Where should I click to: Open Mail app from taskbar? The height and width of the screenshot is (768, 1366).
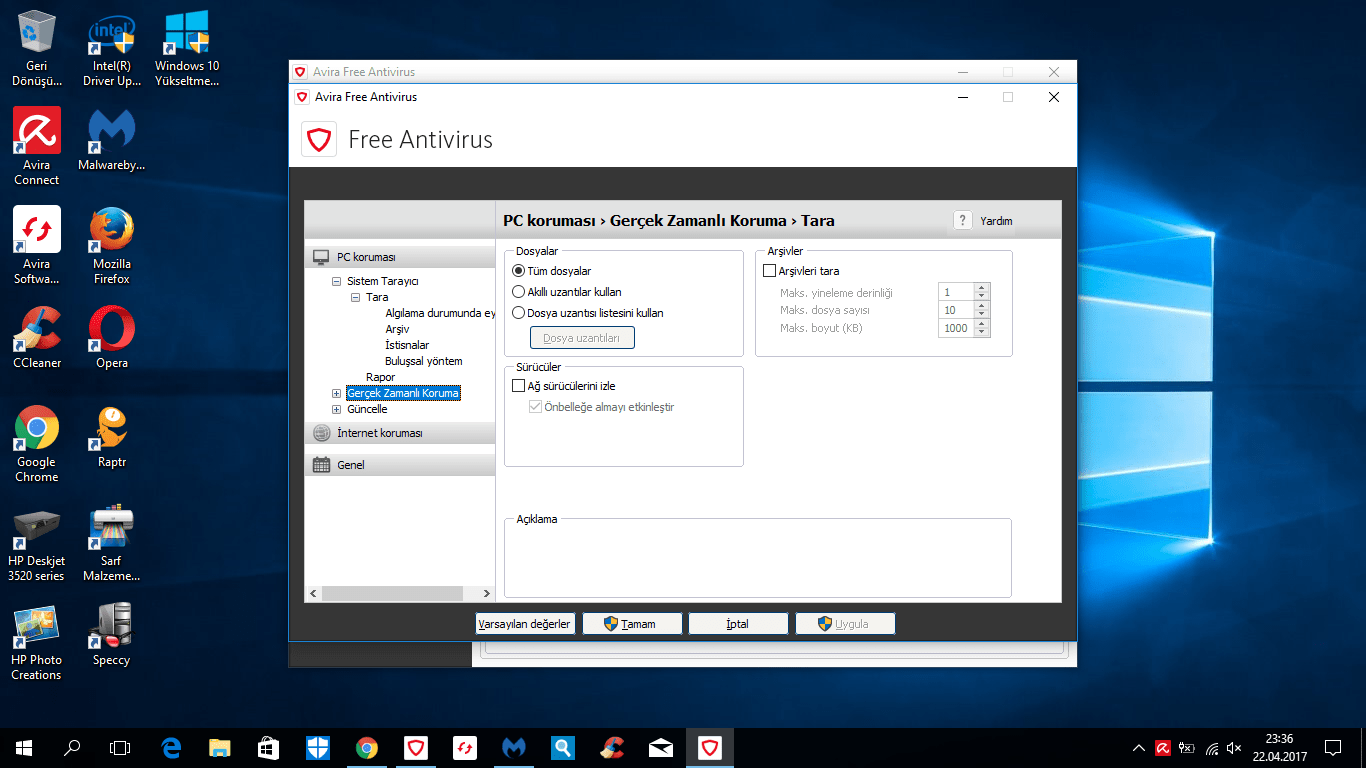pos(661,747)
